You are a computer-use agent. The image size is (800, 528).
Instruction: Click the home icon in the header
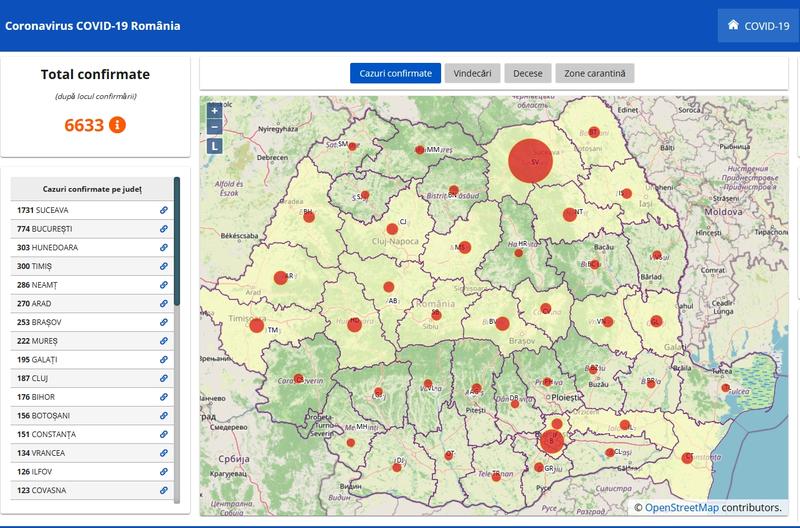[x=733, y=25]
